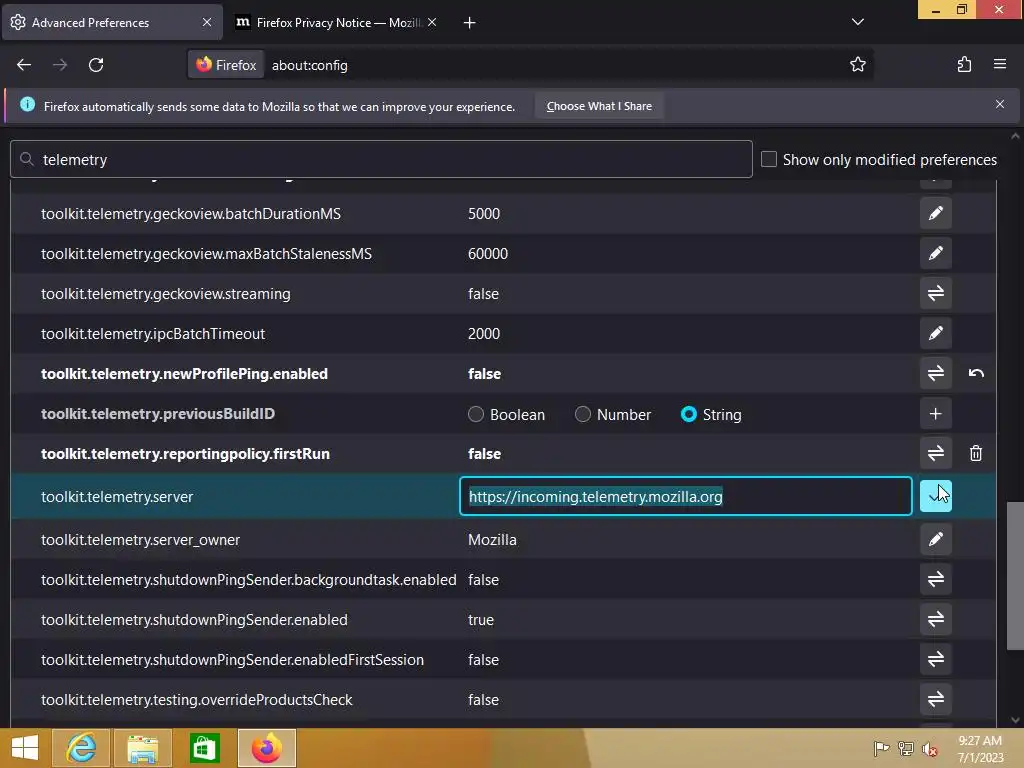Click the value 60000

pos(488,253)
